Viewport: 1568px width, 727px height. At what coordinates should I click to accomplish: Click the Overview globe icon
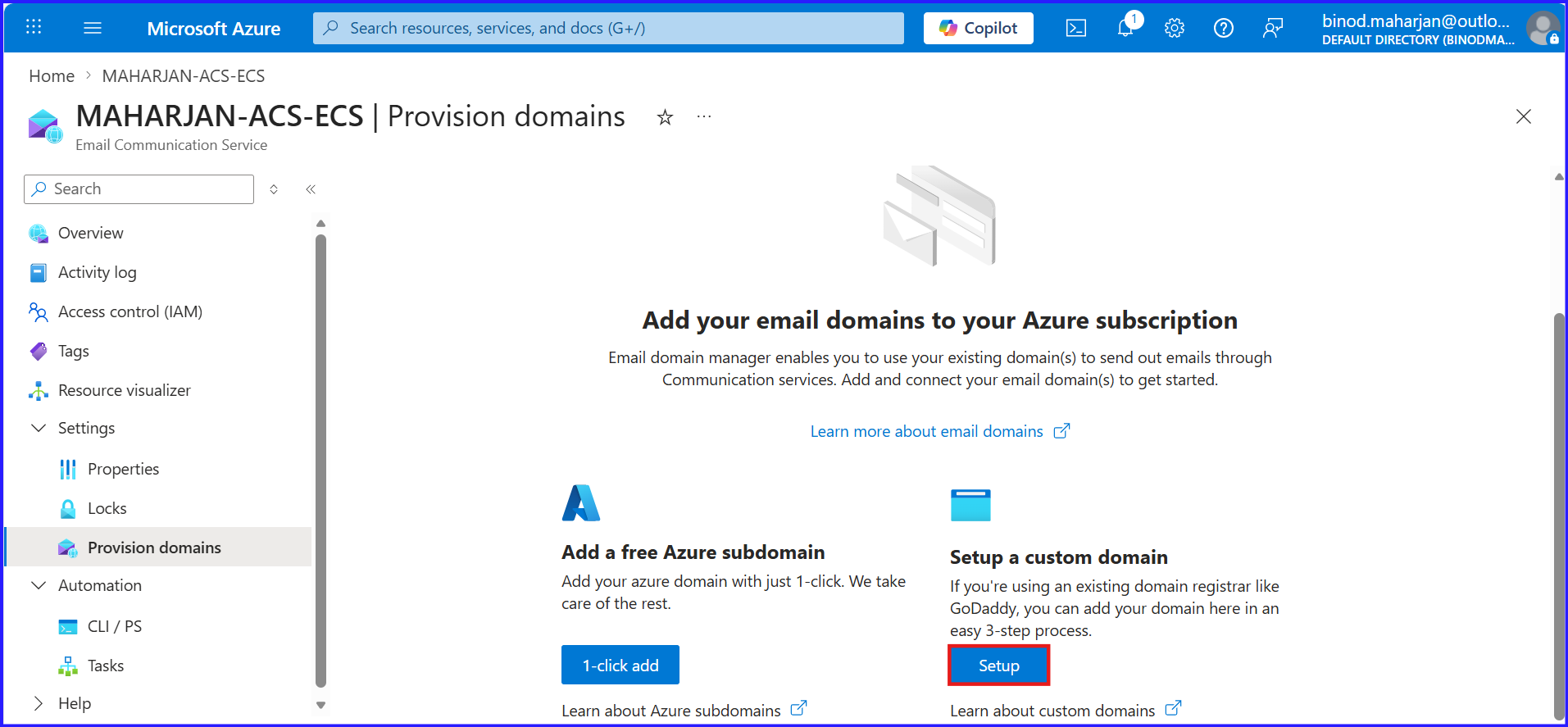(39, 234)
